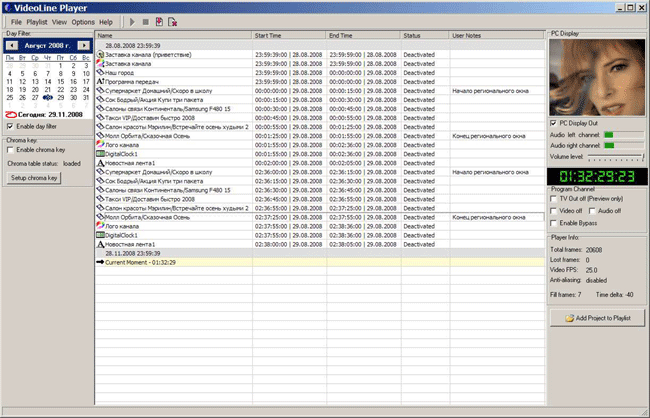Click Setup chroma key button
The width and height of the screenshot is (650, 418).
click(34, 178)
